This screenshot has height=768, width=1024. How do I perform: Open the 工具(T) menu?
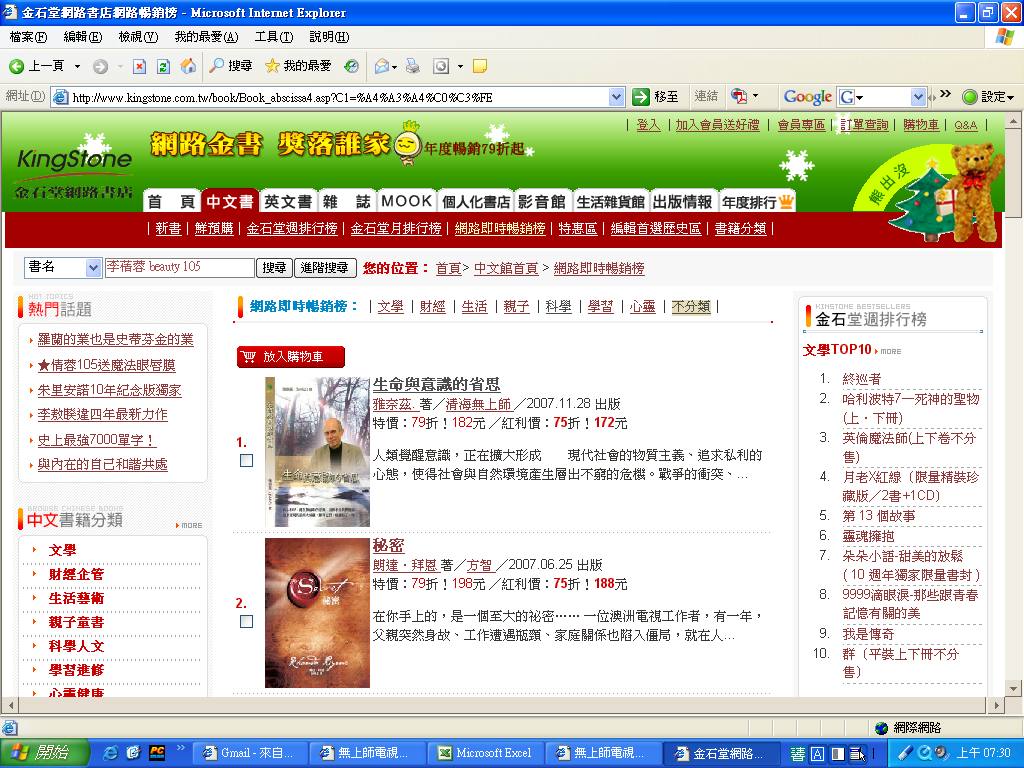tap(274, 37)
